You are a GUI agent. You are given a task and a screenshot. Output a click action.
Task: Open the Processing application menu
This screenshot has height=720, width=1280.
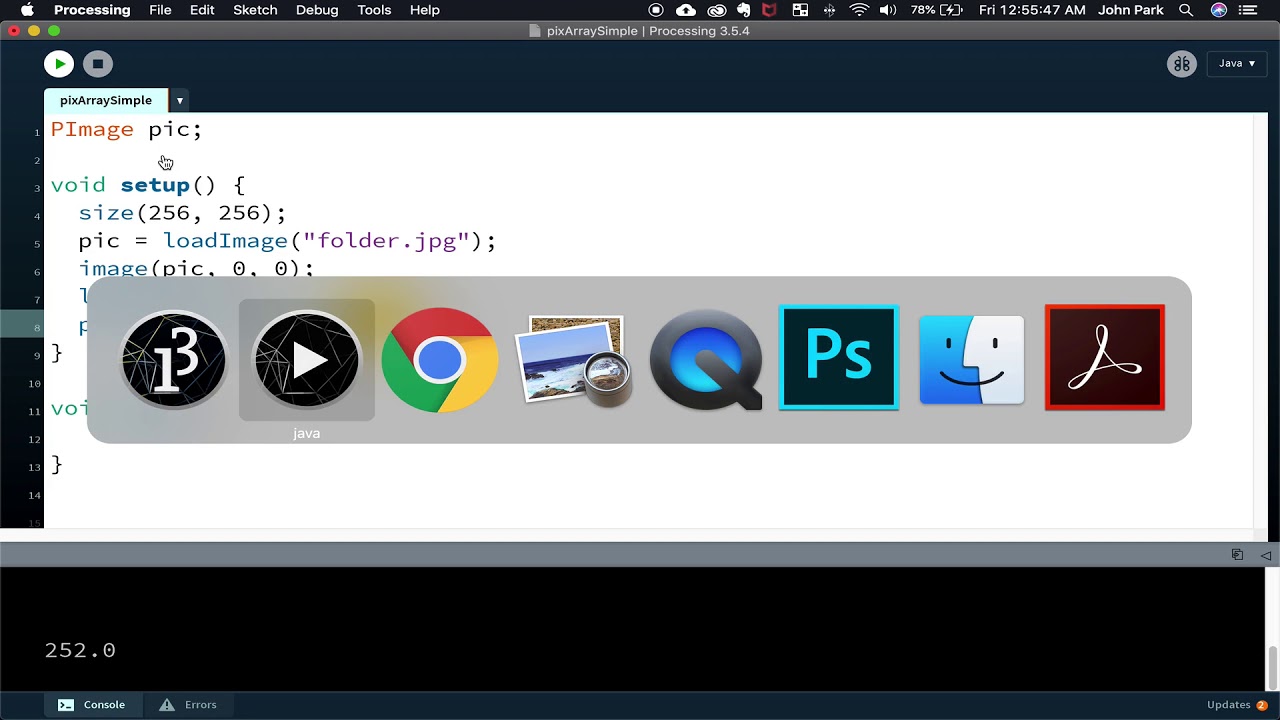[x=92, y=10]
